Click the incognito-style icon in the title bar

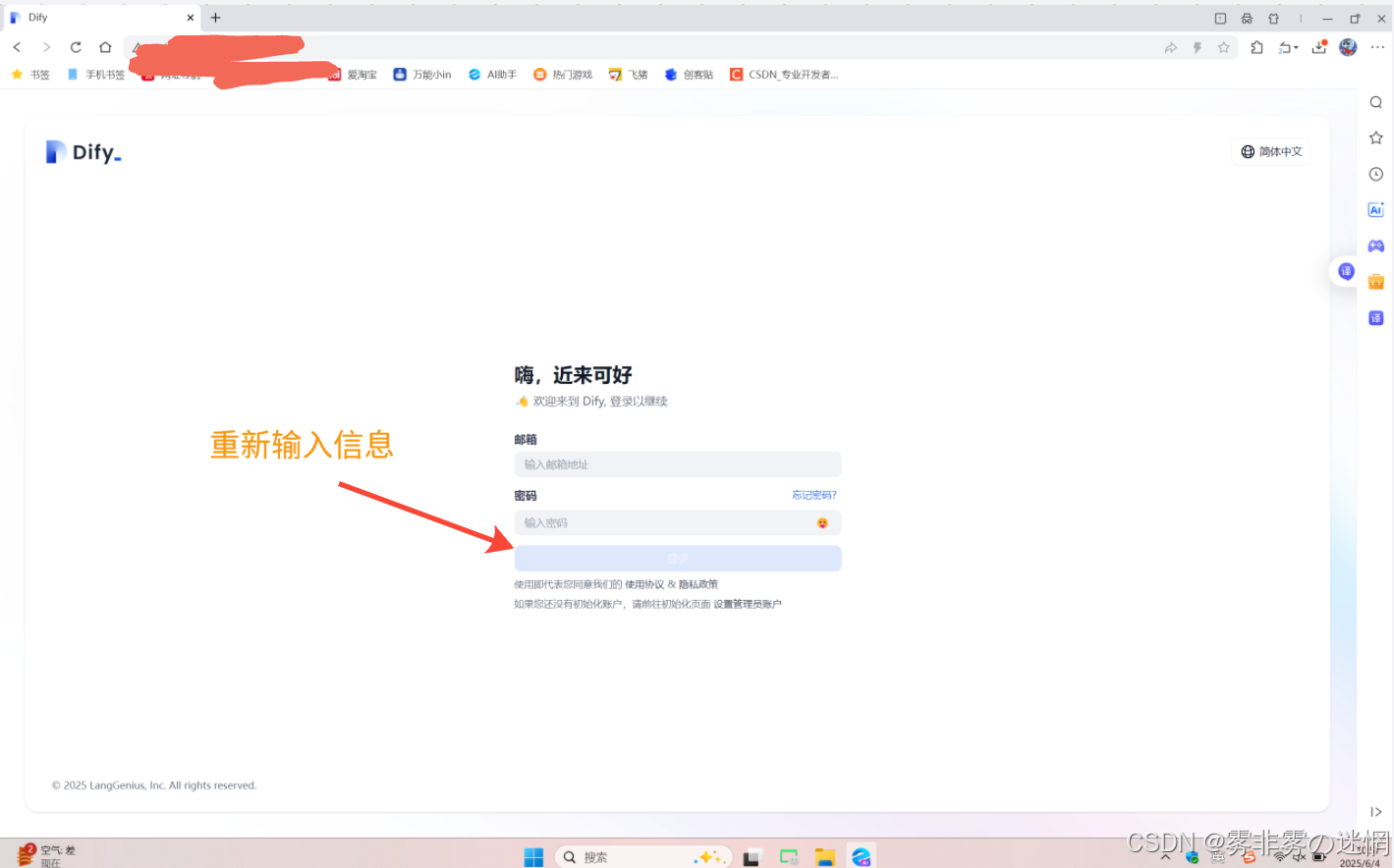point(1247,18)
